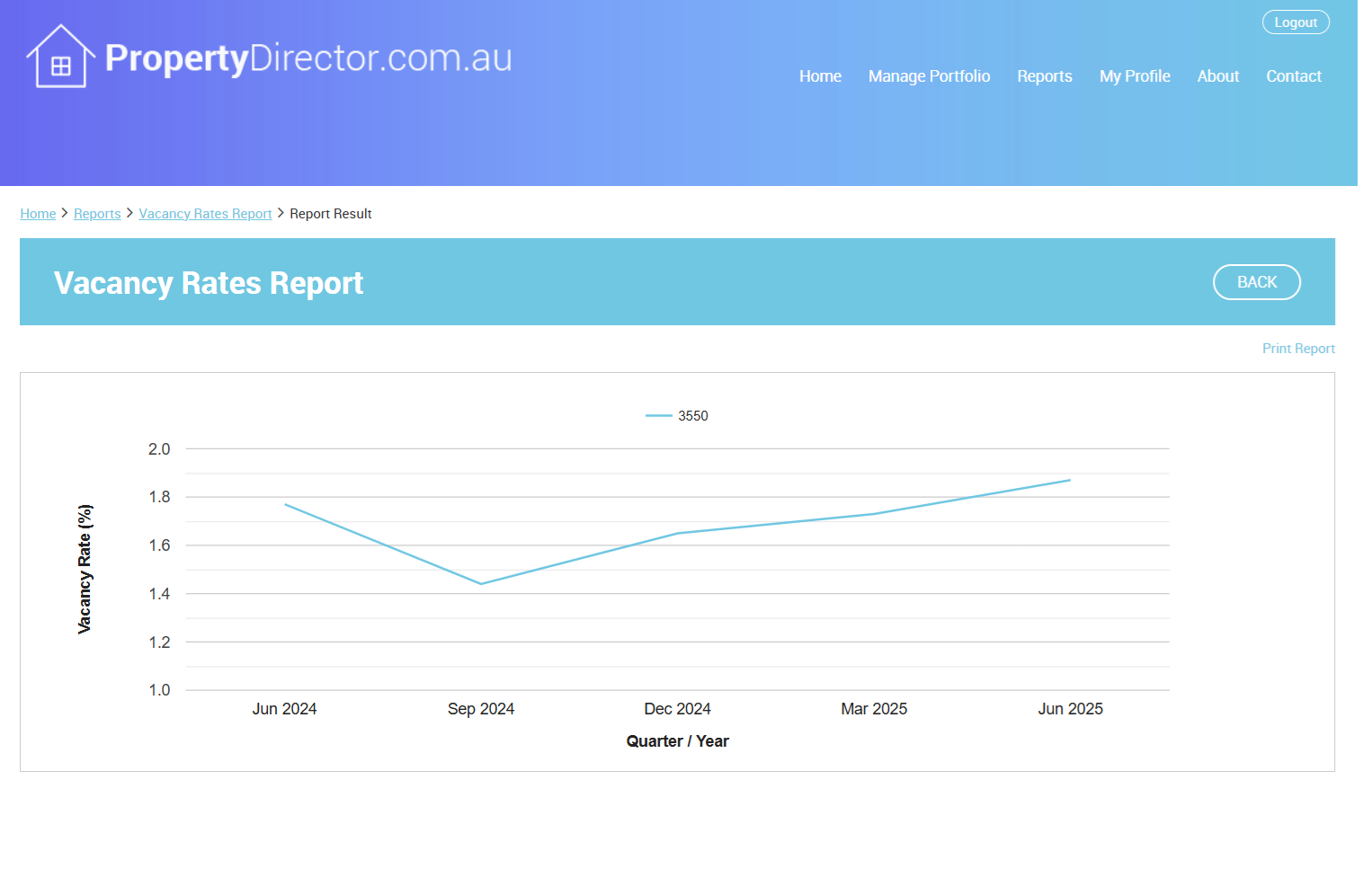Image resolution: width=1372 pixels, height=895 pixels.
Task: Select the Jun 2024 starting point of the line
Action: [x=285, y=504]
